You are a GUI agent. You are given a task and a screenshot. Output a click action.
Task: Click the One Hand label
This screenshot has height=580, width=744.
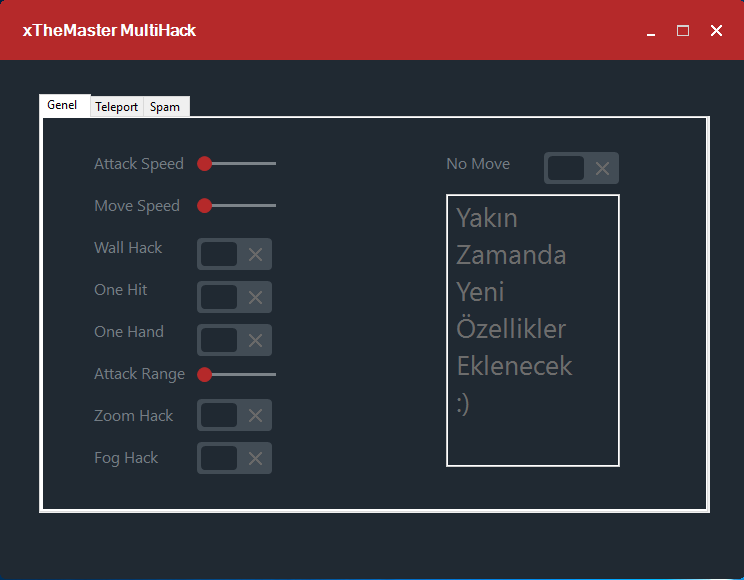pos(129,332)
